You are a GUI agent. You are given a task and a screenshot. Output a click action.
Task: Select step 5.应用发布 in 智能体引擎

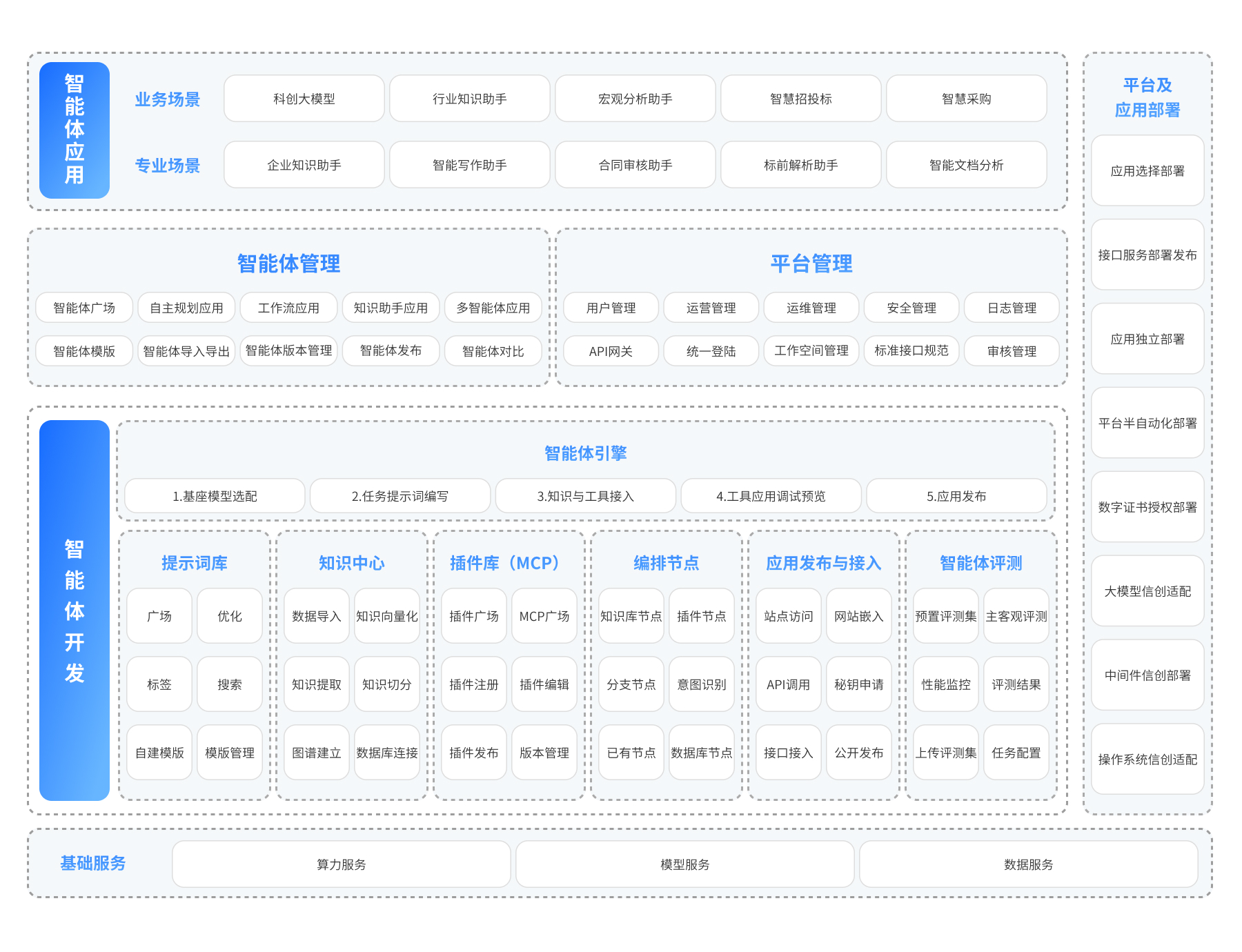[956, 496]
